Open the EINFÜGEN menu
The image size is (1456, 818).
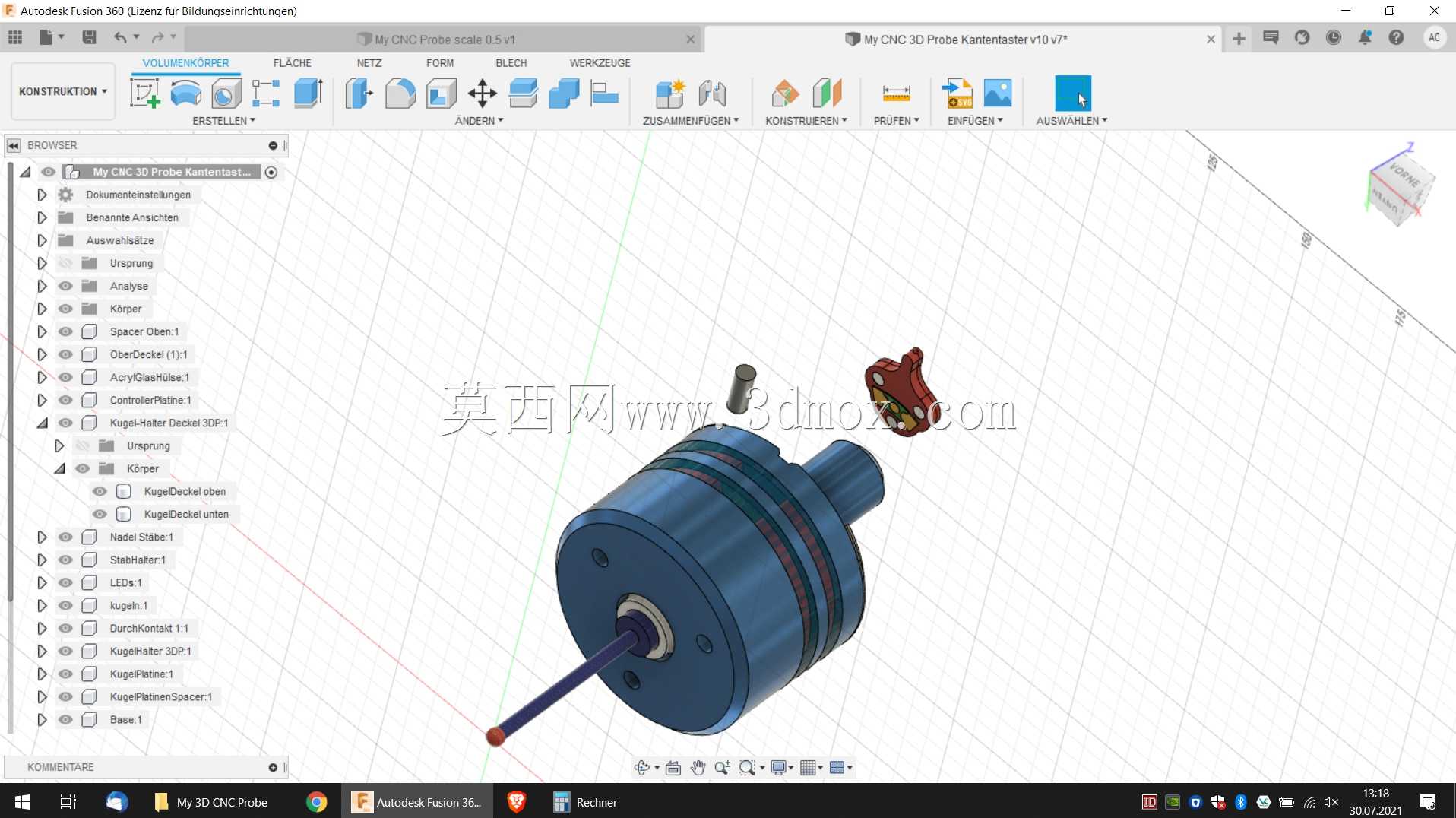[975, 121]
